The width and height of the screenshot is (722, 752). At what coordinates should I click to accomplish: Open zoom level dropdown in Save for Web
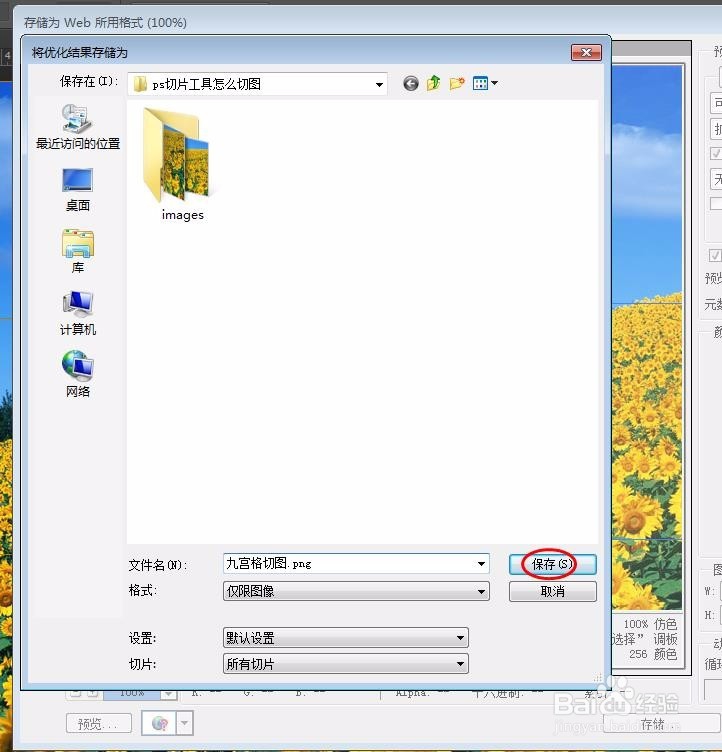168,694
